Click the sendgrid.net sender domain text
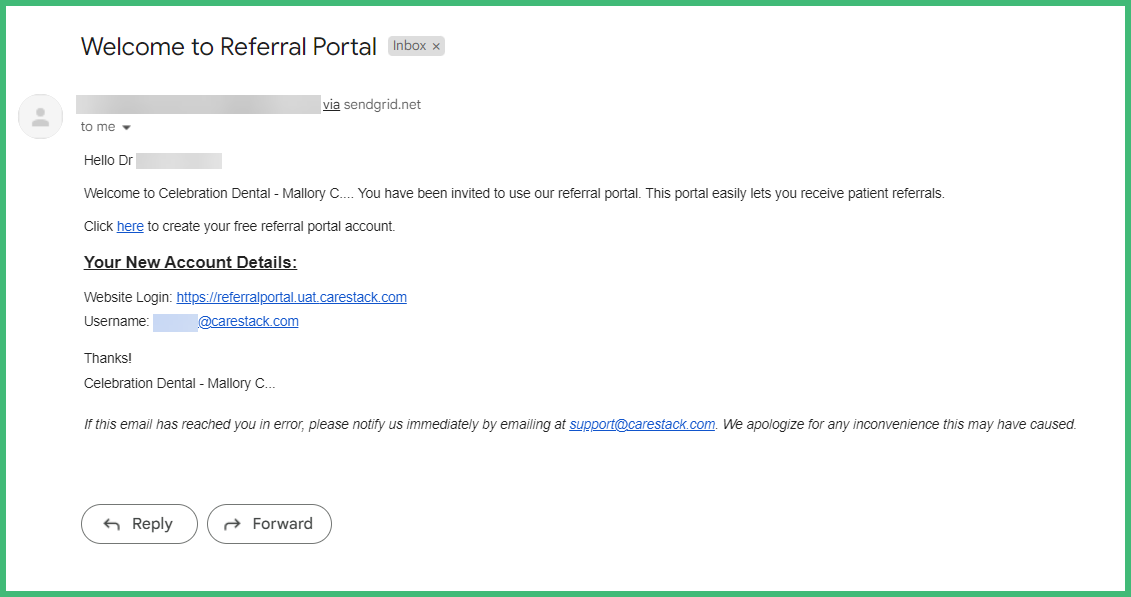This screenshot has width=1131, height=597. pos(382,104)
